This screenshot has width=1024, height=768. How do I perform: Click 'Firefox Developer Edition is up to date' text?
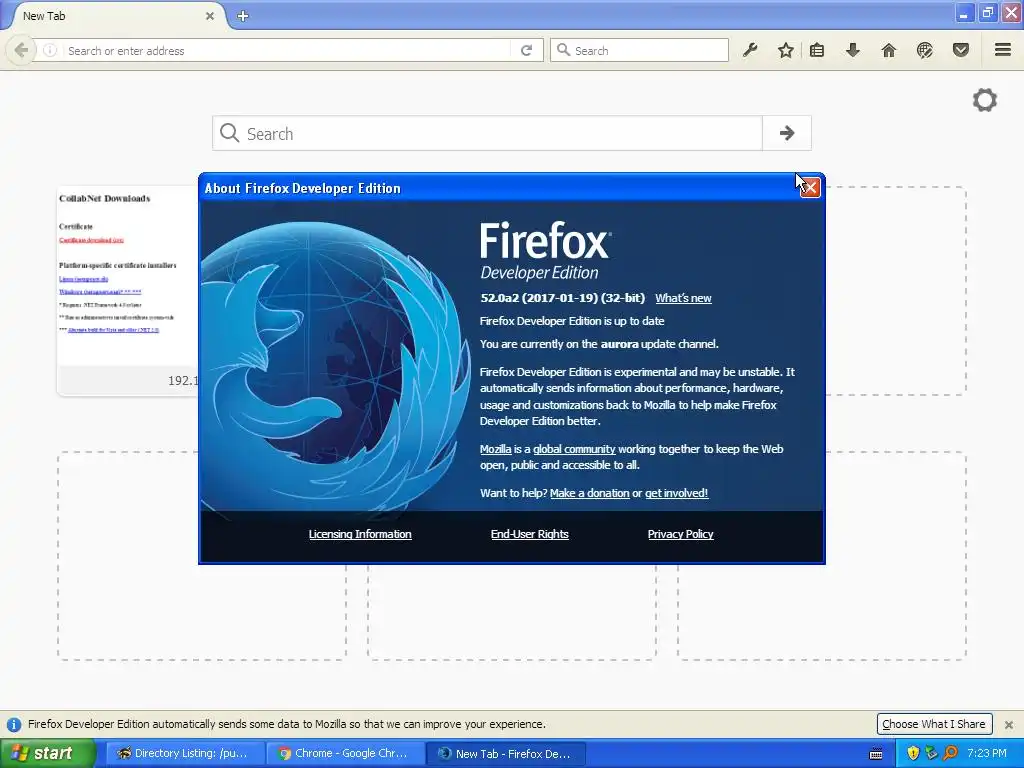pos(572,321)
